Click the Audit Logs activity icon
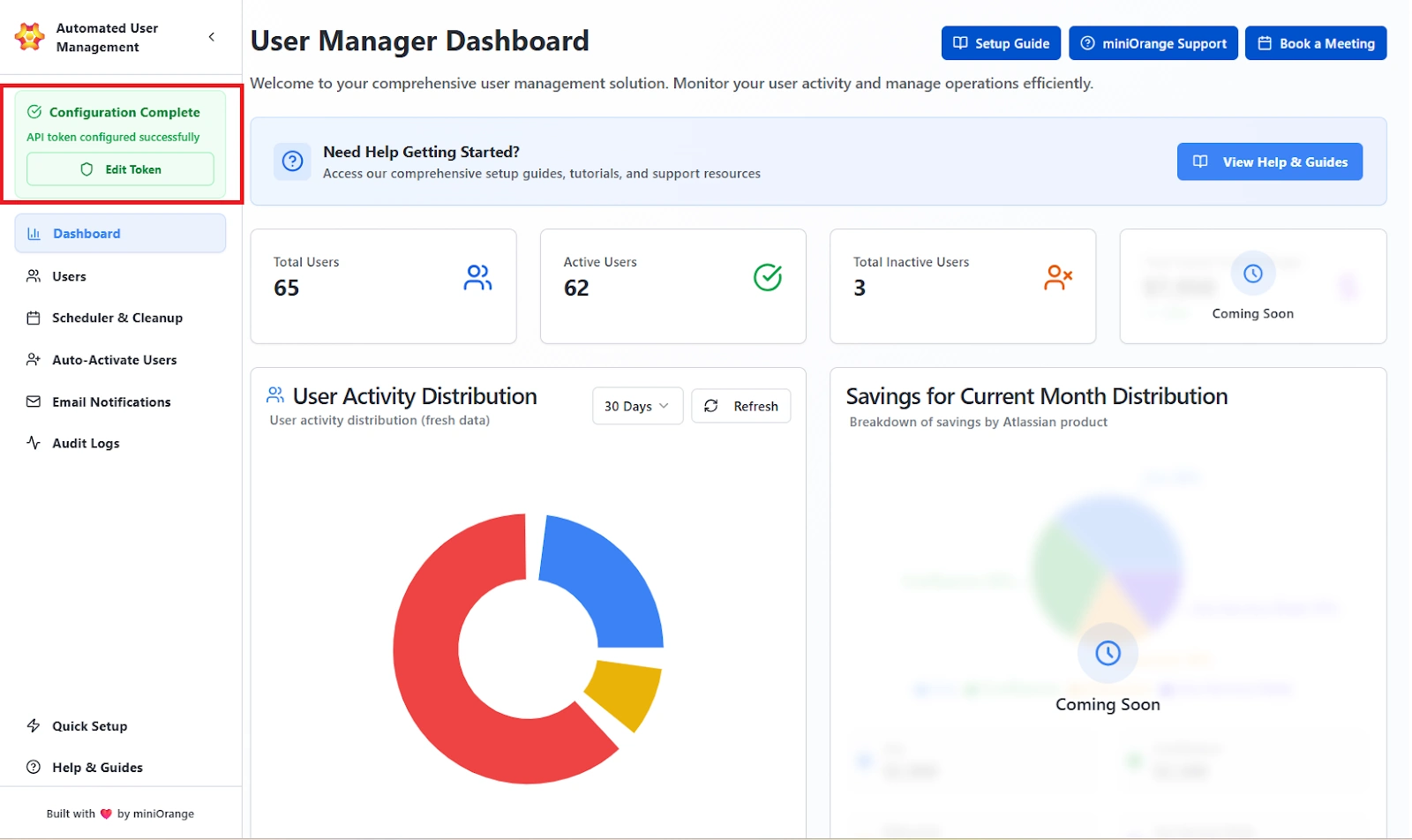The image size is (1412, 840). [33, 443]
